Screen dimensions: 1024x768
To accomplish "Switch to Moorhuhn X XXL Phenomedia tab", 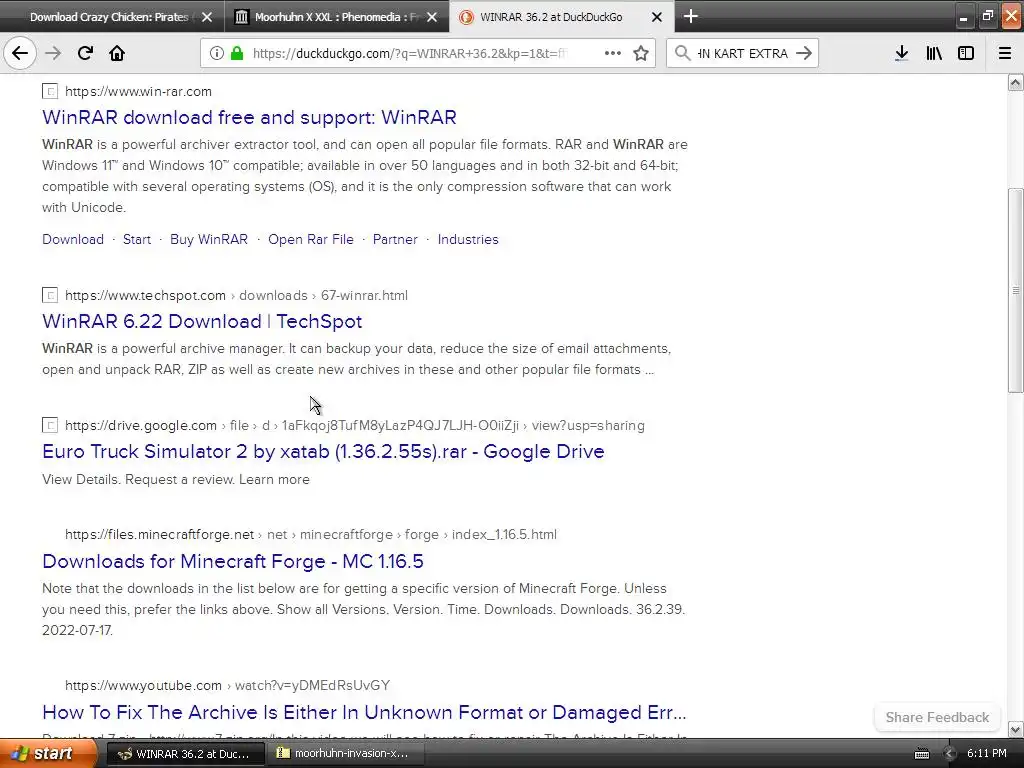I will pos(337,17).
